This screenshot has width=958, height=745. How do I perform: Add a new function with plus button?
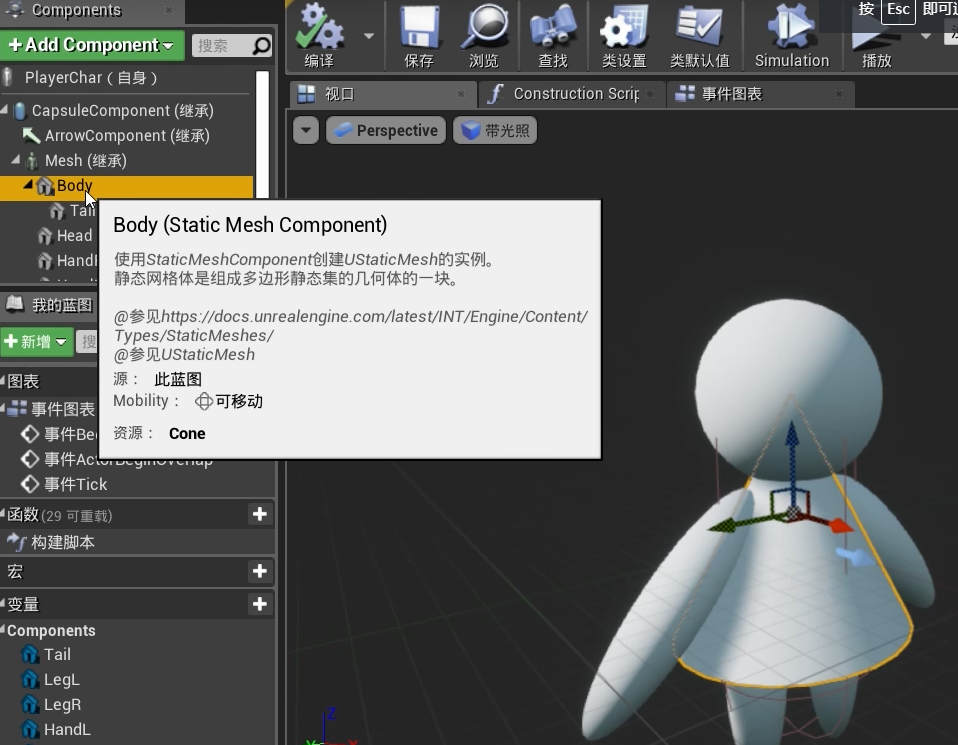260,514
